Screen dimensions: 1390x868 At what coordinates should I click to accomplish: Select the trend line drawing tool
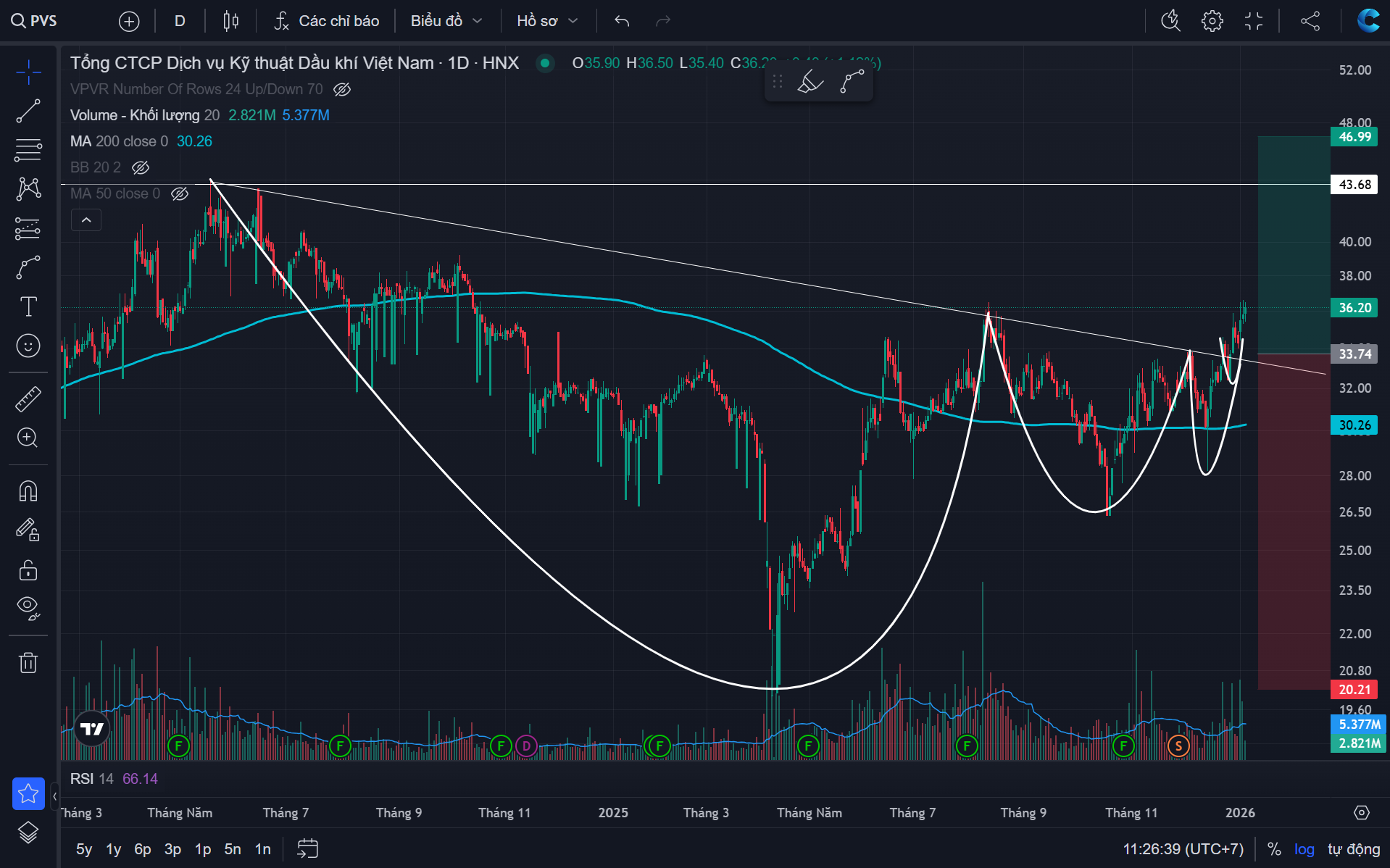(28, 111)
